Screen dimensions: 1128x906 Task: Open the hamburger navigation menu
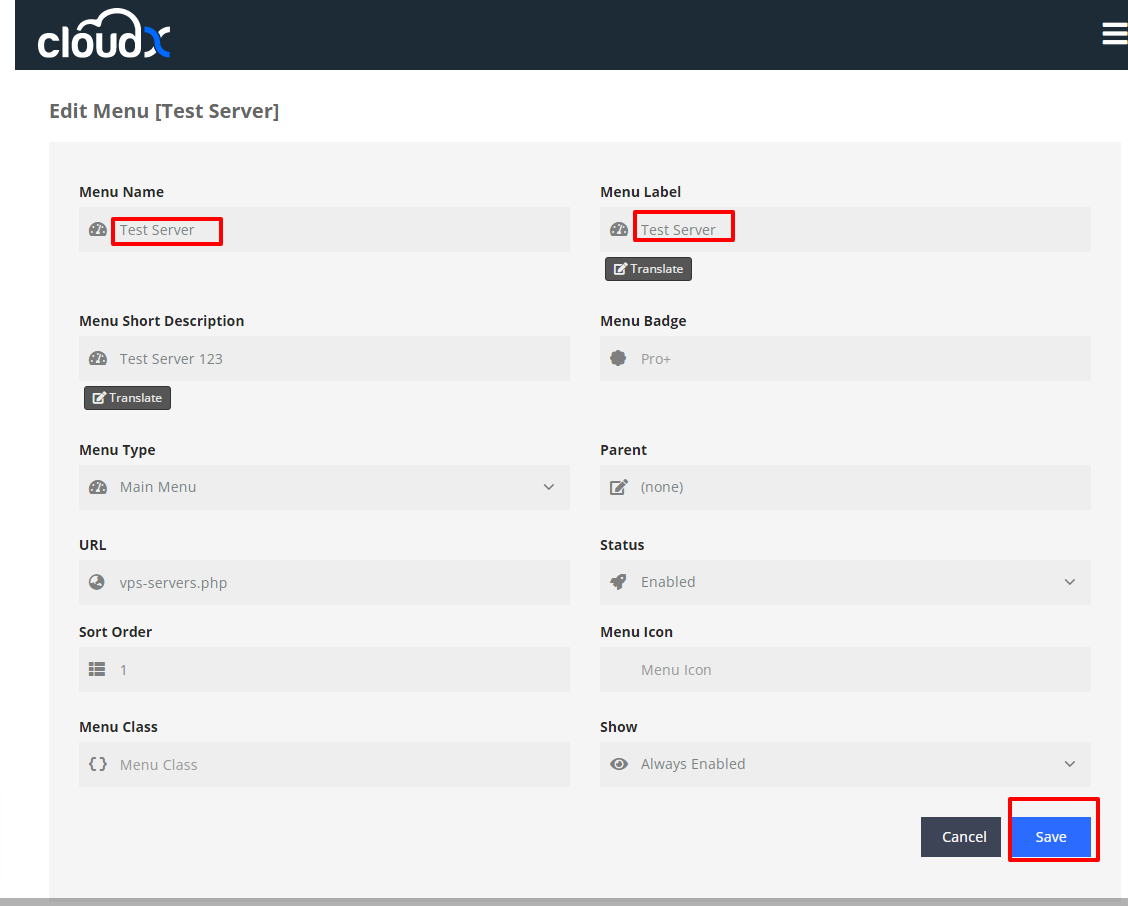[x=1114, y=34]
